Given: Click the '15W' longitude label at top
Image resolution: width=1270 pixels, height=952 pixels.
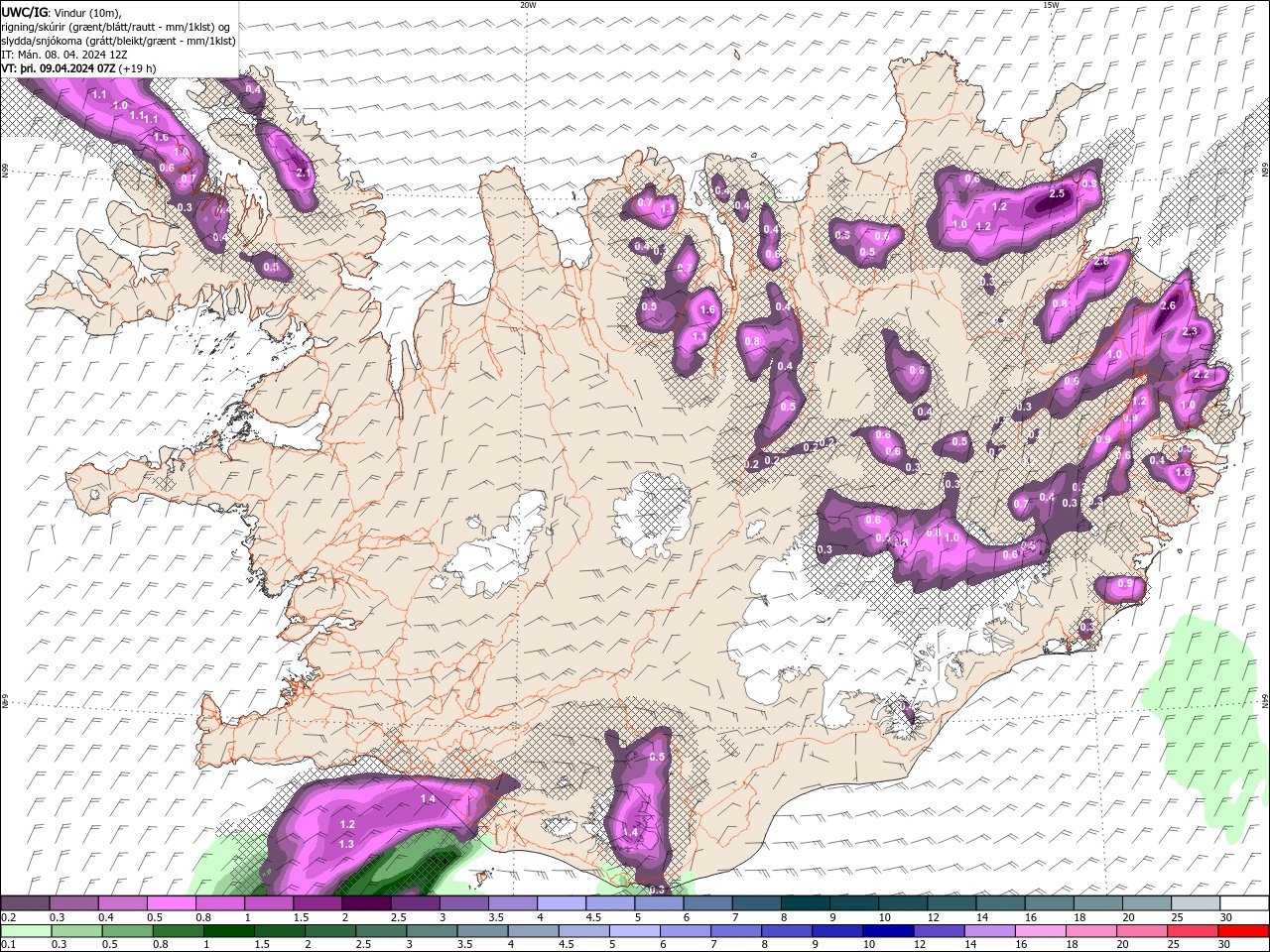Looking at the screenshot, I should point(1051,5).
